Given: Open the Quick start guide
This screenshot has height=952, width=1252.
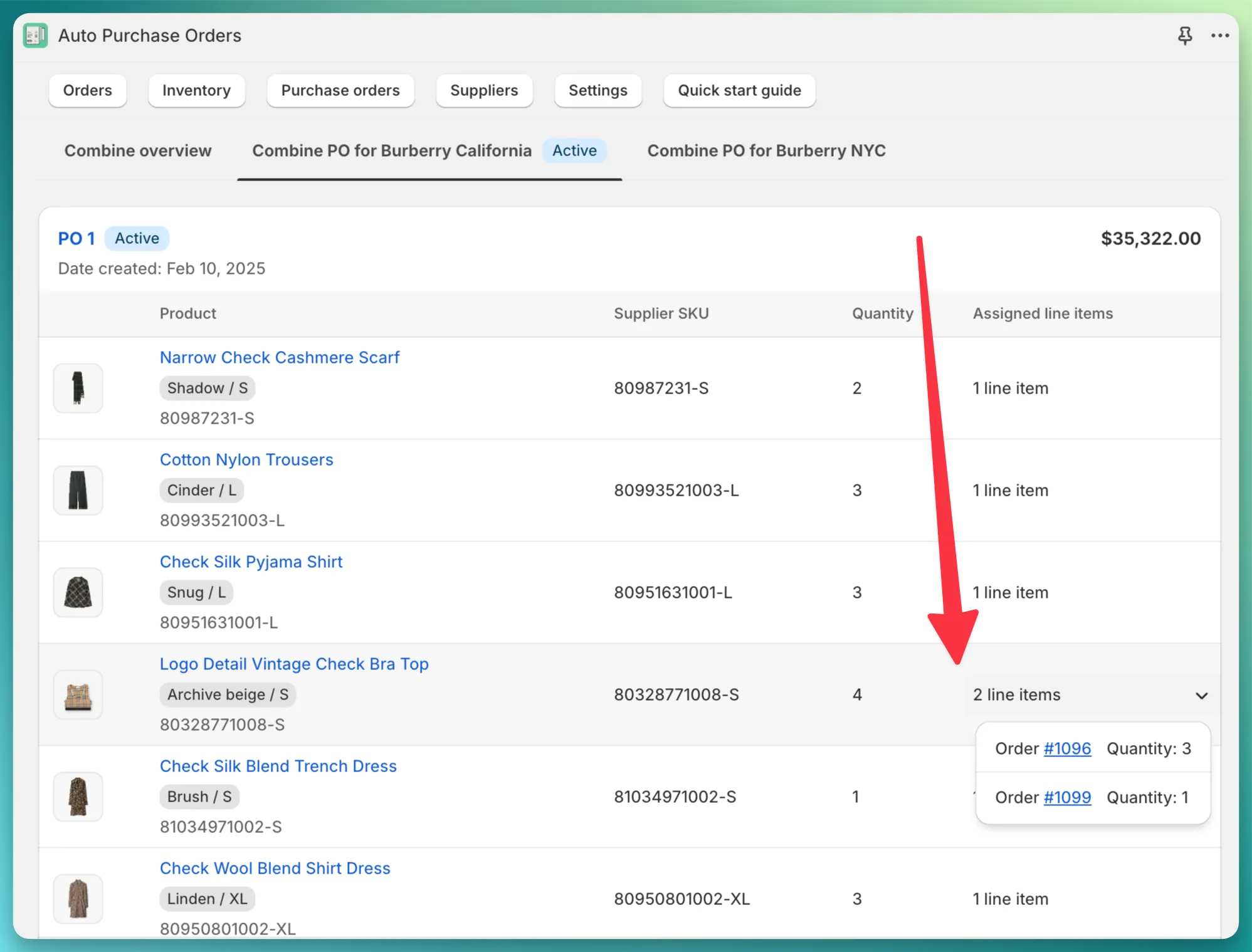Looking at the screenshot, I should [x=739, y=90].
